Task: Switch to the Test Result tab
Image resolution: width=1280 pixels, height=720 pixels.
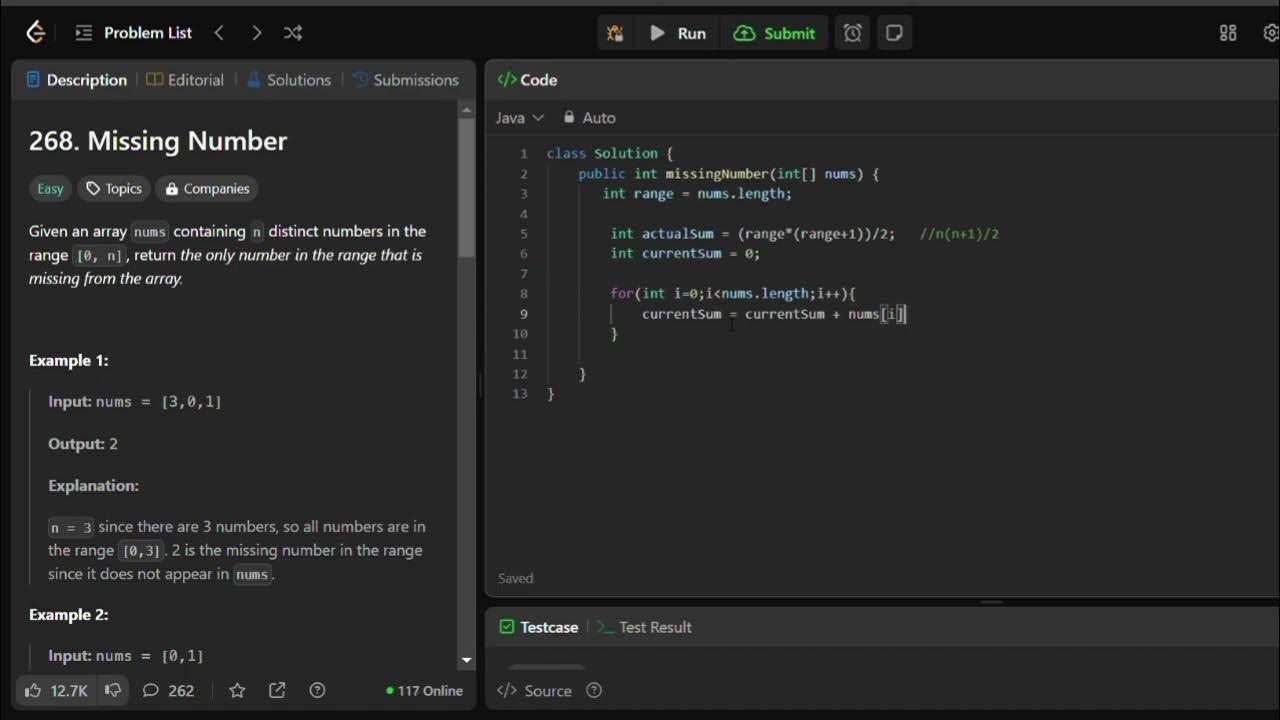Action: click(x=645, y=627)
